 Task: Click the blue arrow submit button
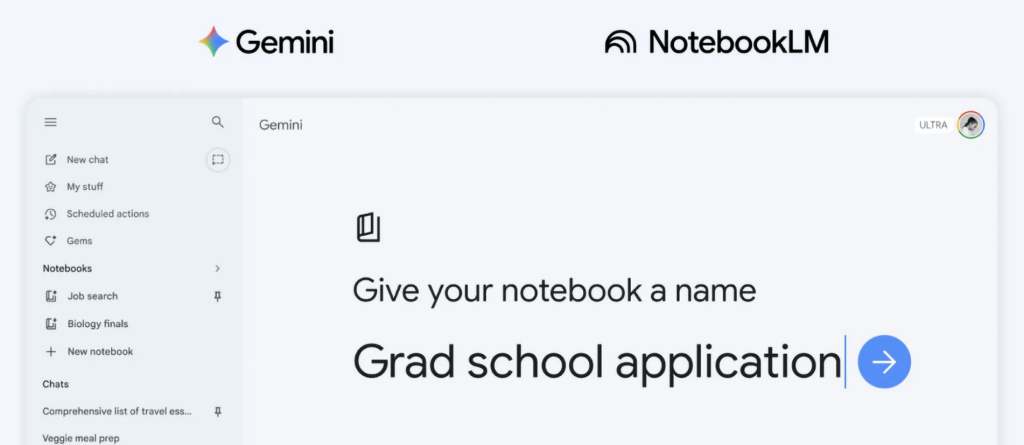(884, 361)
